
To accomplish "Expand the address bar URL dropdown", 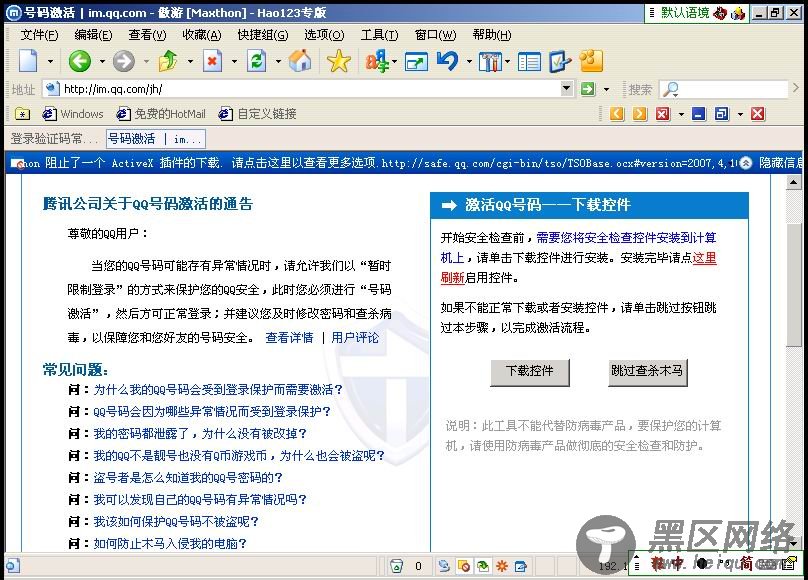I will (566, 89).
